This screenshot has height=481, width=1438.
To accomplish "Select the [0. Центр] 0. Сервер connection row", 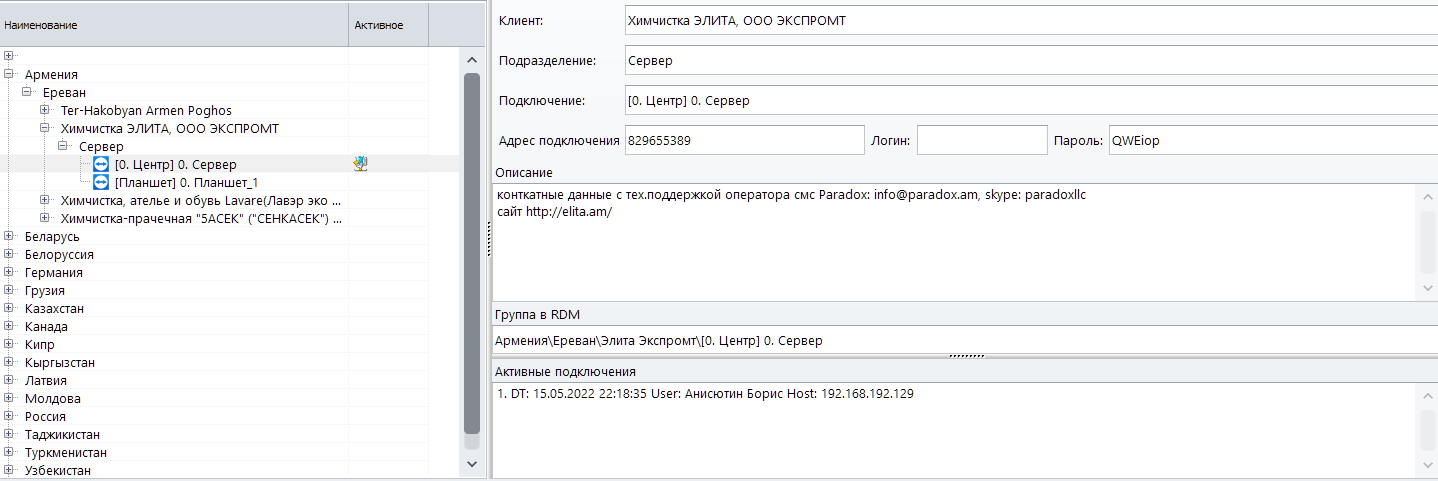I will coord(229,164).
